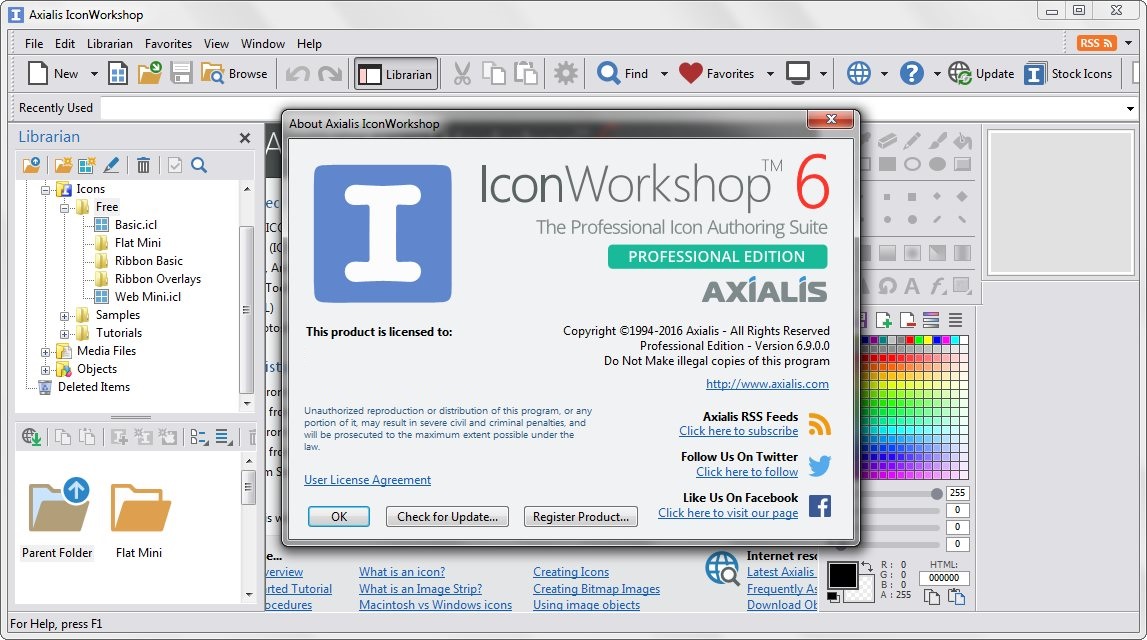
Task: Click the blue Help question mark icon
Action: [x=911, y=73]
